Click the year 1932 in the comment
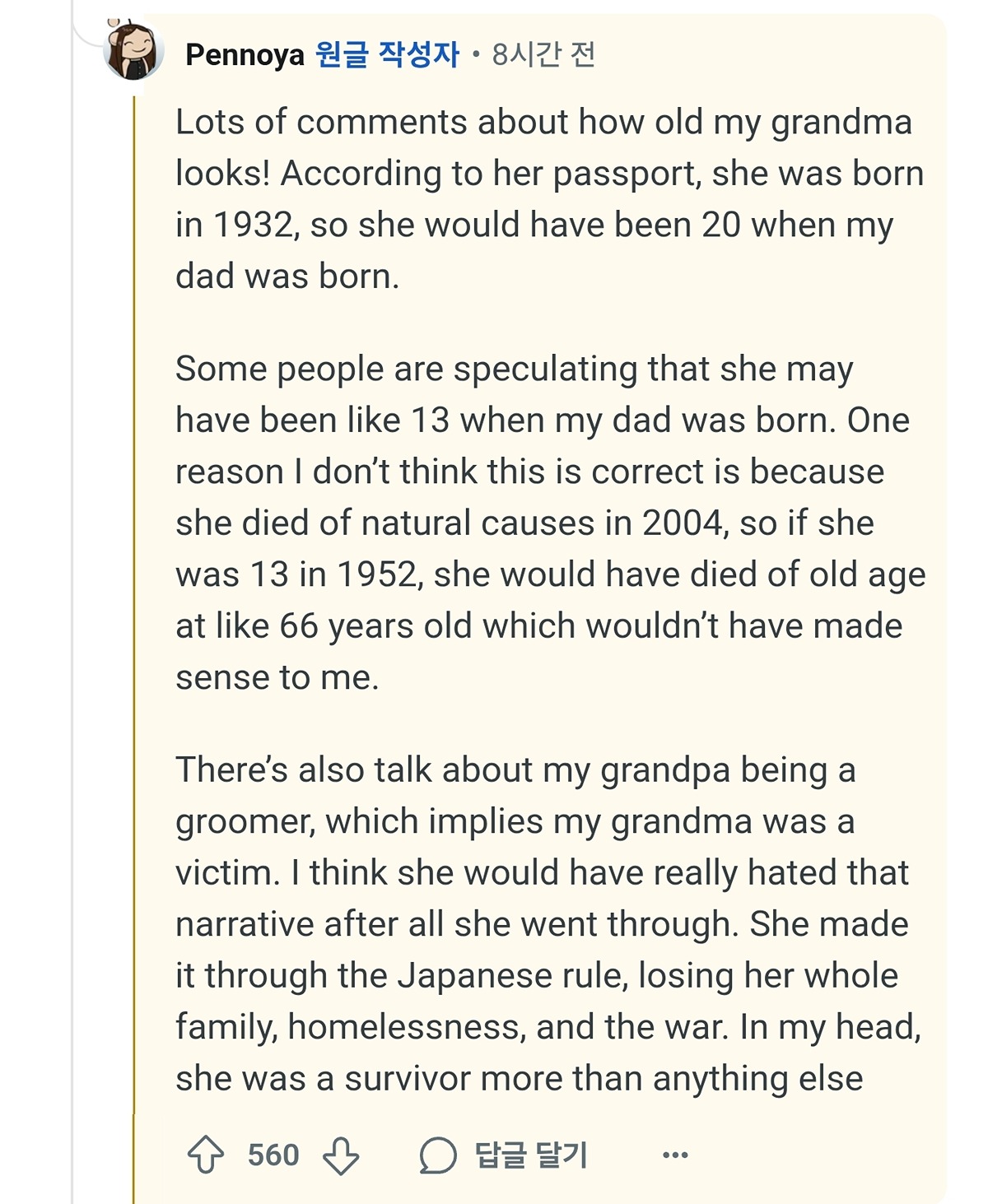The image size is (988, 1204). pyautogui.click(x=254, y=225)
